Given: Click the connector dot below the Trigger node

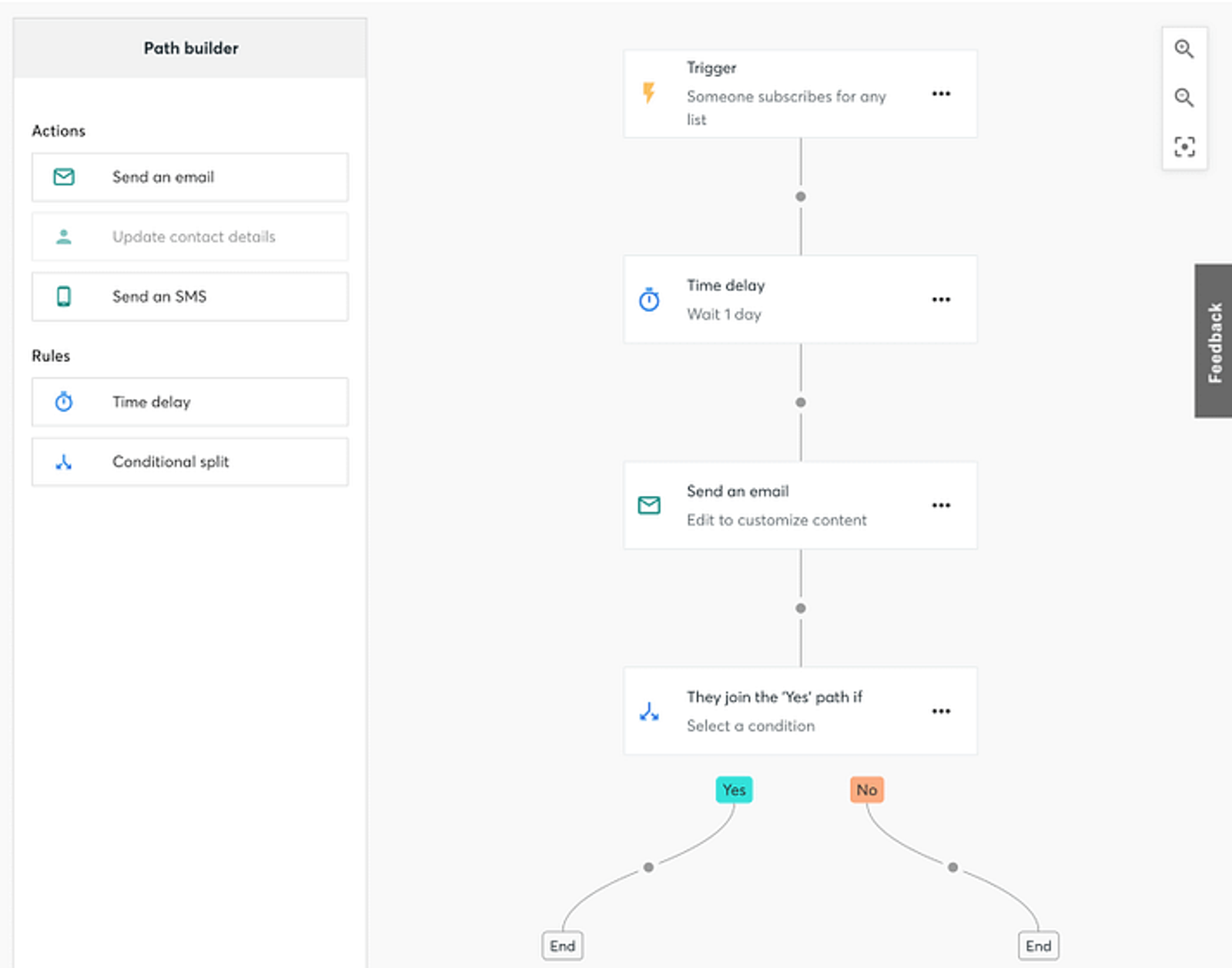Looking at the screenshot, I should click(801, 196).
